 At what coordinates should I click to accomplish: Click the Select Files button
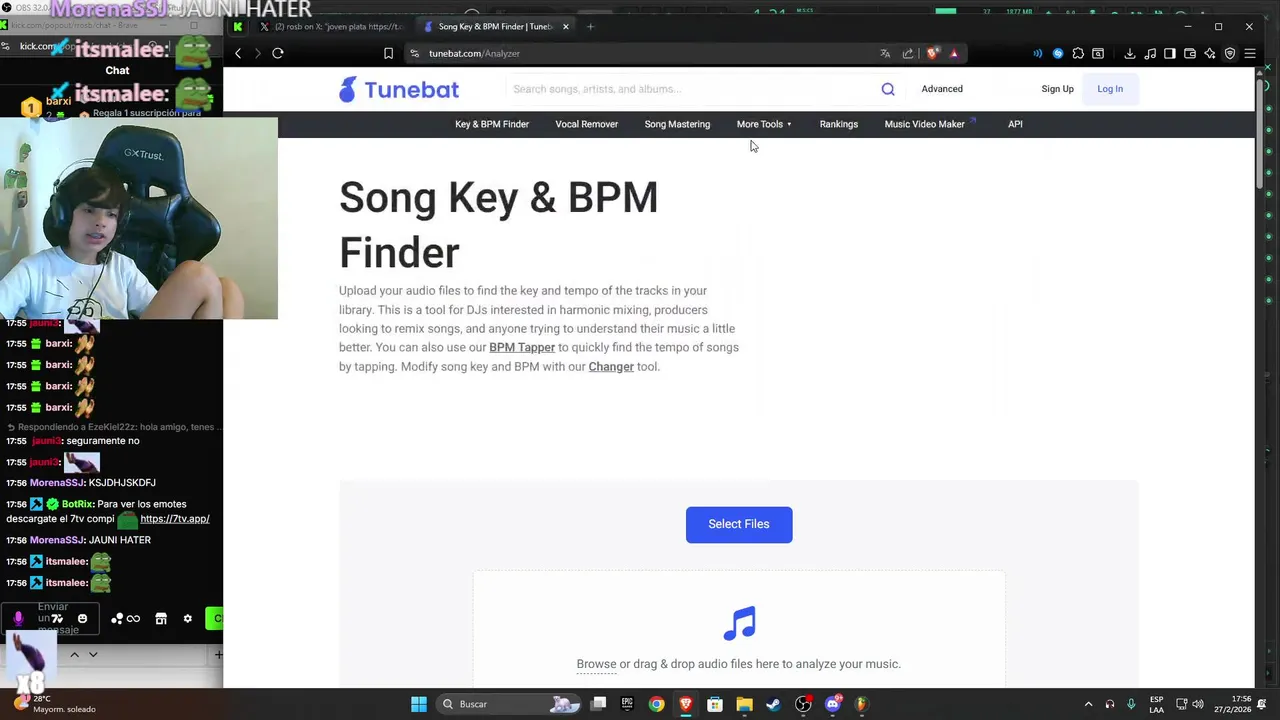click(x=739, y=524)
